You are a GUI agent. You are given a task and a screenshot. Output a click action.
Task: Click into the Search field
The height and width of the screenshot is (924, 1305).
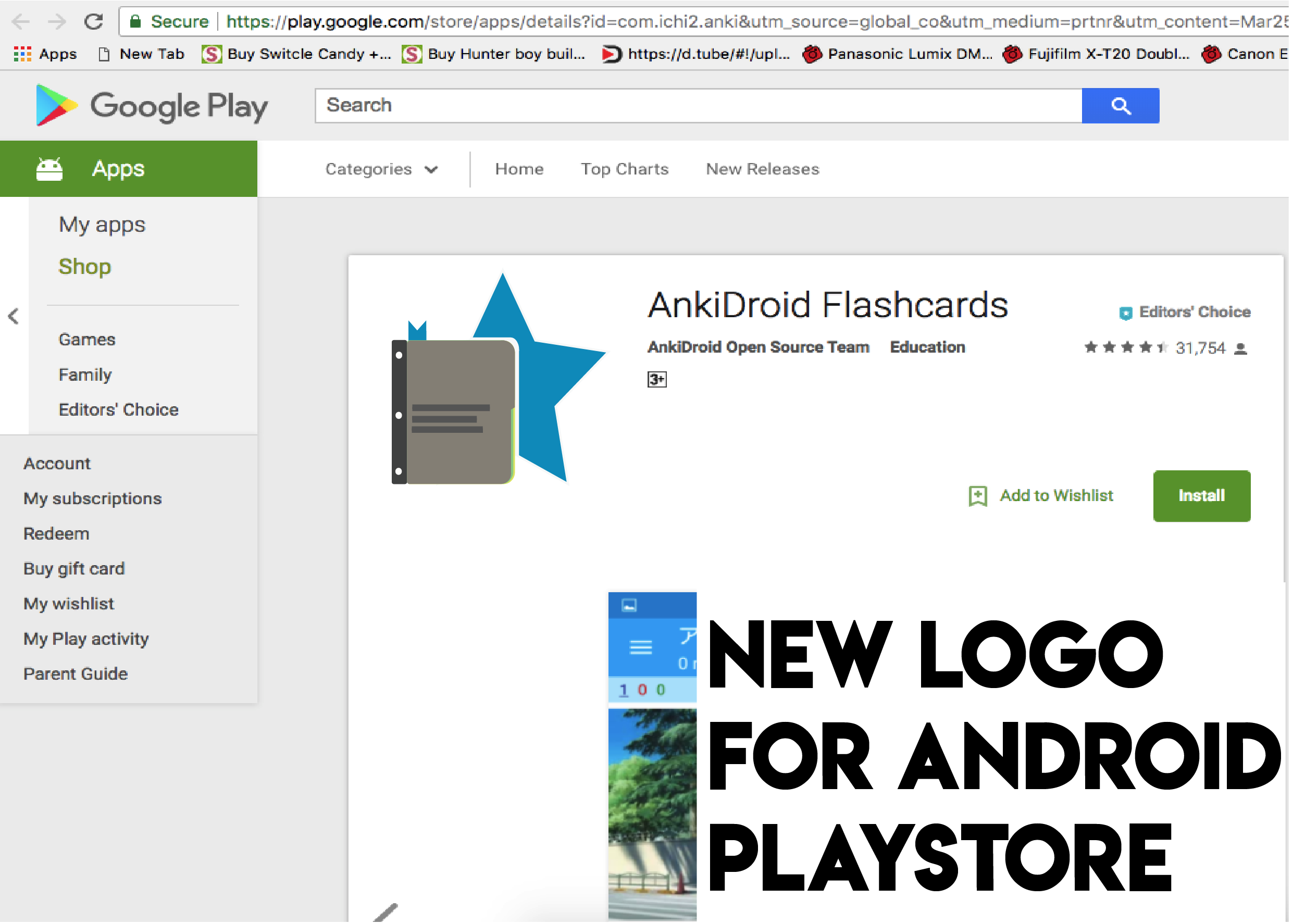point(699,106)
